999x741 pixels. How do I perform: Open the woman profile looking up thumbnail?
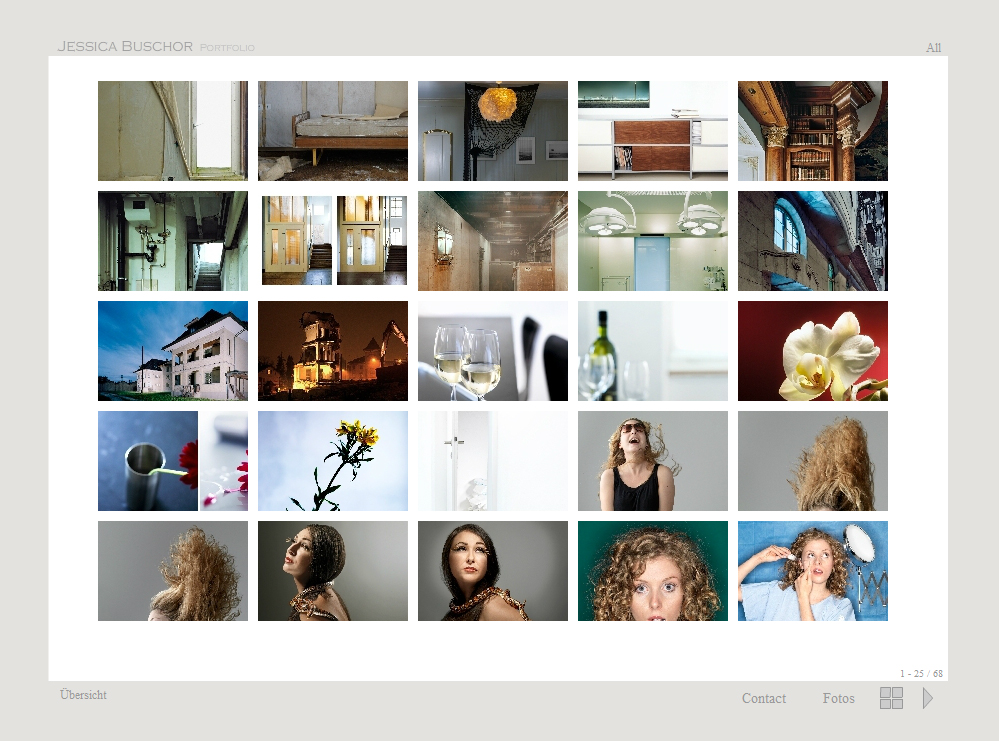click(333, 571)
